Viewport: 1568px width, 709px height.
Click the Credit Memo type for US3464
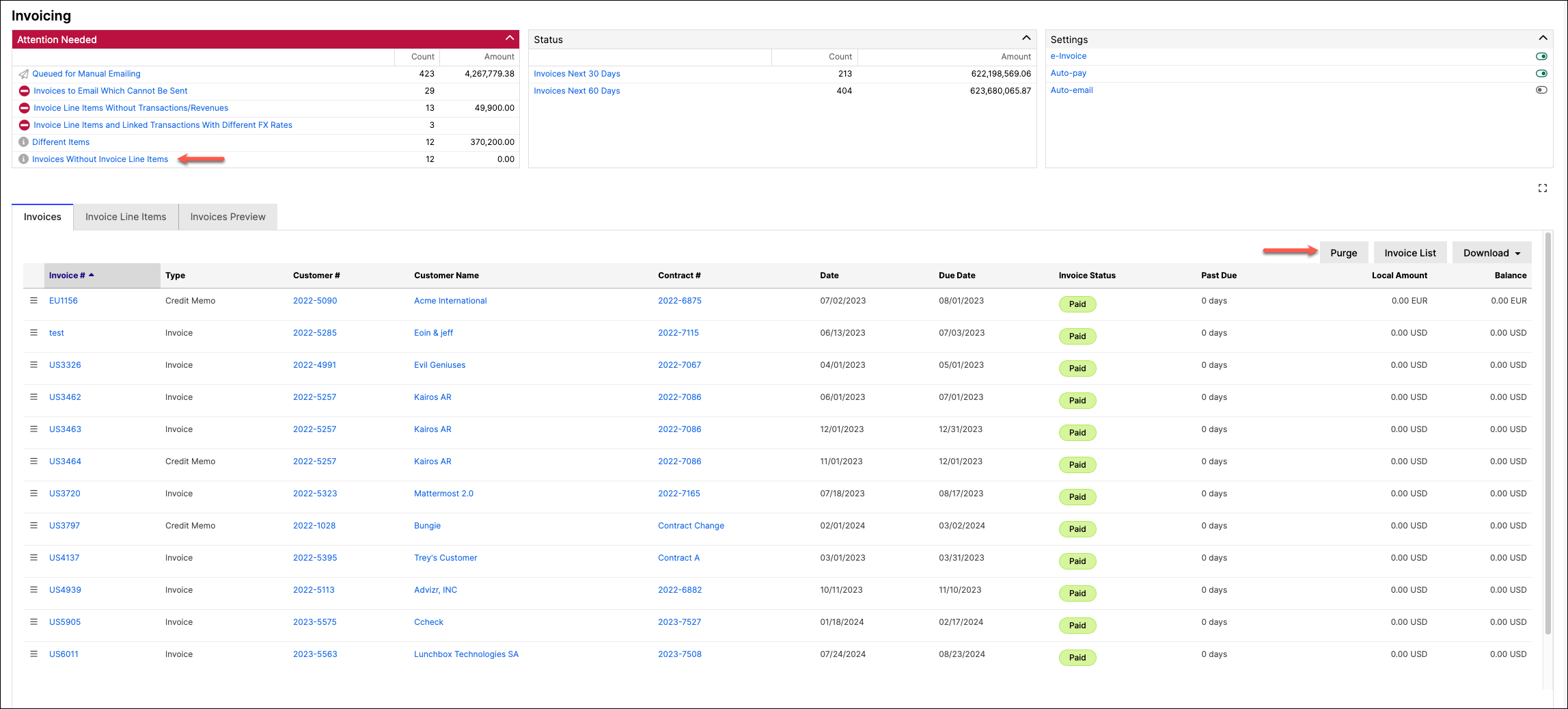(190, 461)
